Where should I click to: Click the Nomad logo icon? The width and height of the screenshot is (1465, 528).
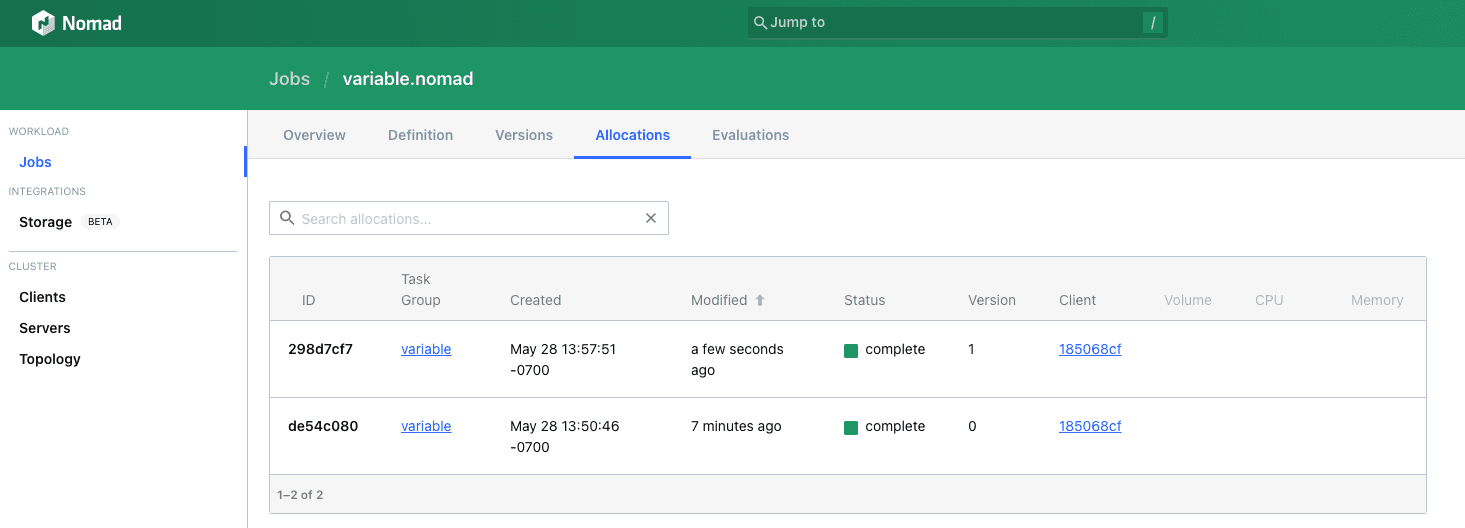[x=43, y=23]
